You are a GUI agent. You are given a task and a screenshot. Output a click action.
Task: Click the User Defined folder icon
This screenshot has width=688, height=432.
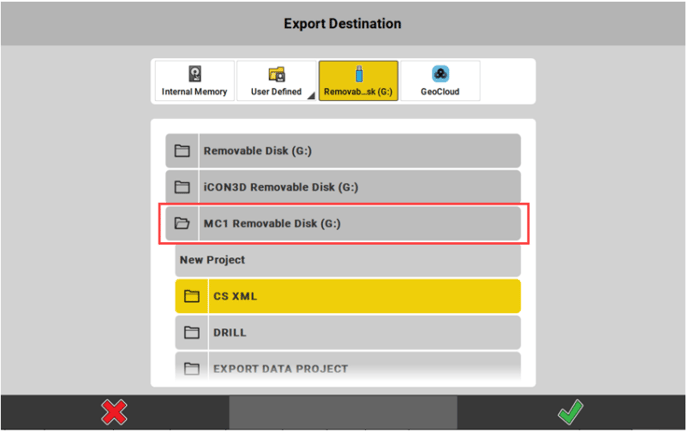coord(276,75)
